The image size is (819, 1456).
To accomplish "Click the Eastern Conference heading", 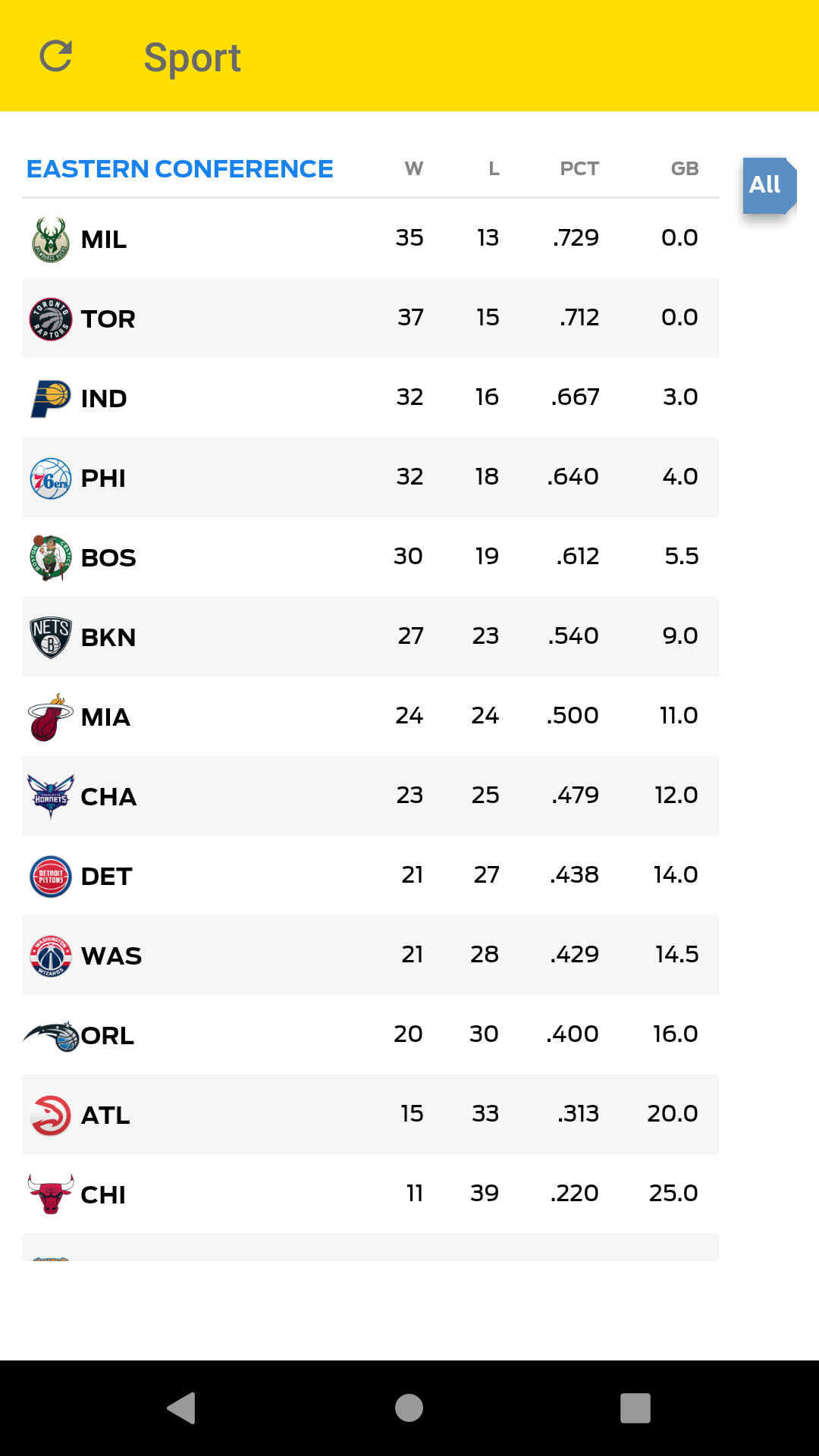I will pos(180,169).
